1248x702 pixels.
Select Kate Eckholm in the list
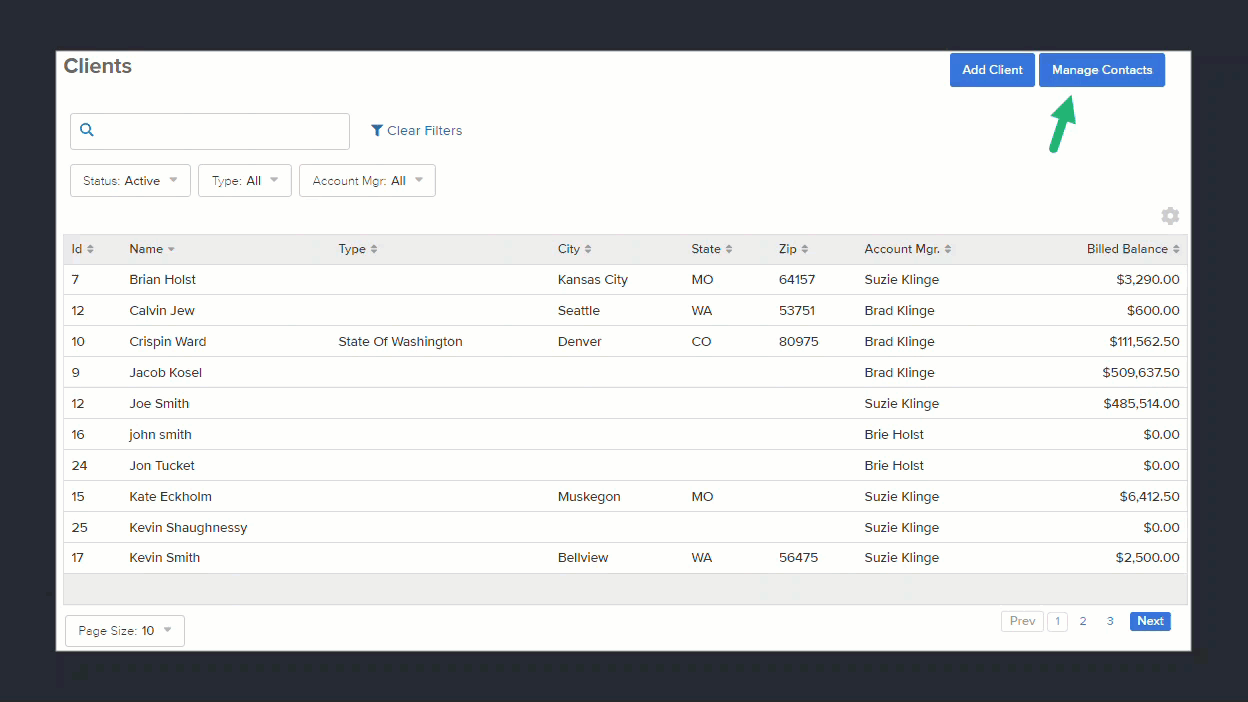click(170, 497)
